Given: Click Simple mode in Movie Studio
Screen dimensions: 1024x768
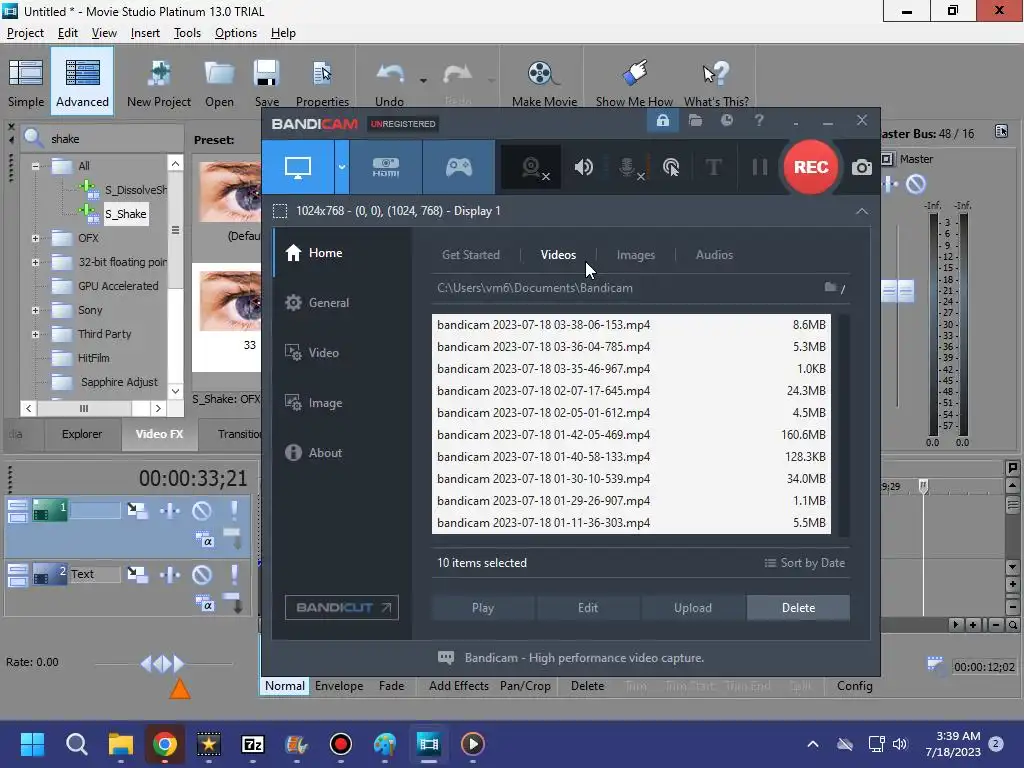Looking at the screenshot, I should point(25,82).
